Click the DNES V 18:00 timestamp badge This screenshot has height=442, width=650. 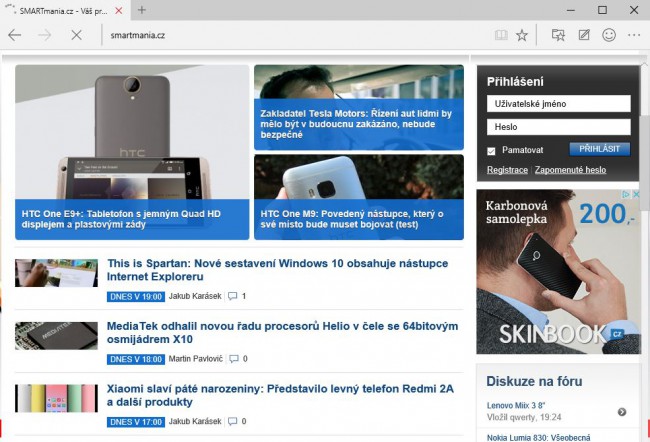point(136,359)
